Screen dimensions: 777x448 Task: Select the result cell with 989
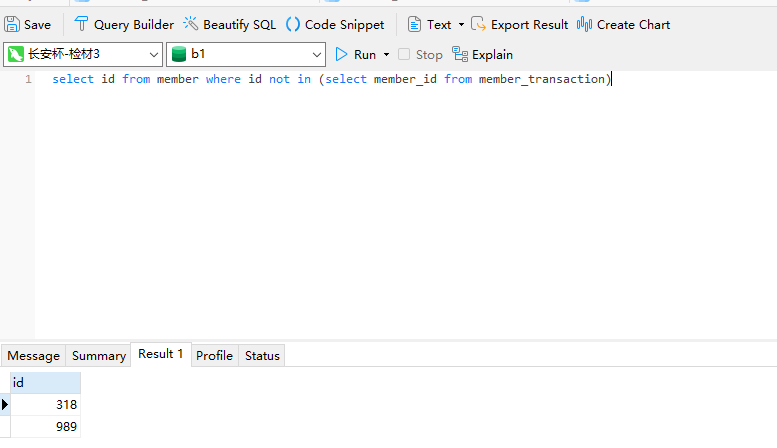coord(45,427)
